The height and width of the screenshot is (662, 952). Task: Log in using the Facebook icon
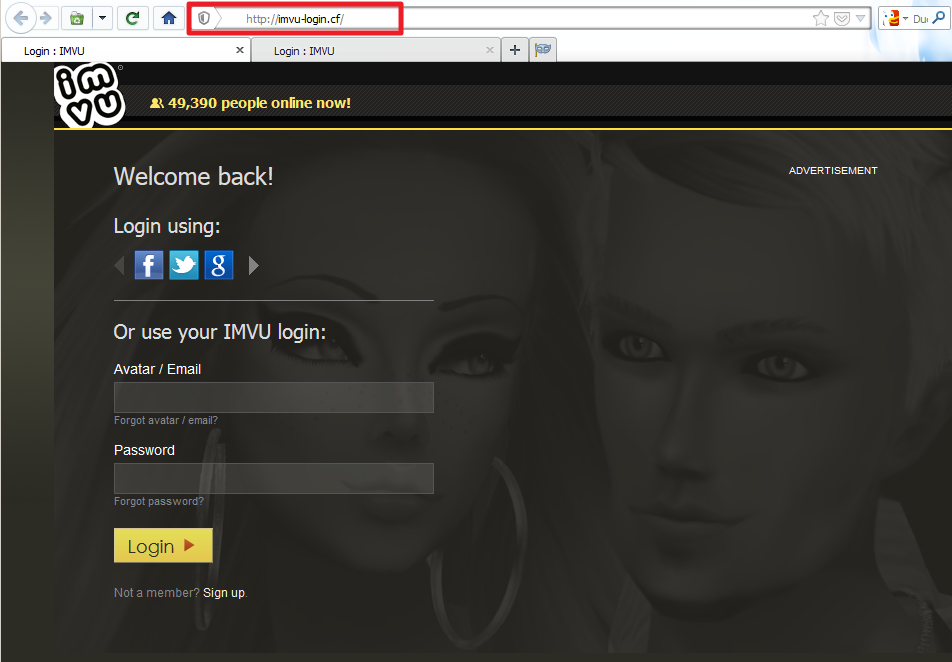[x=149, y=265]
